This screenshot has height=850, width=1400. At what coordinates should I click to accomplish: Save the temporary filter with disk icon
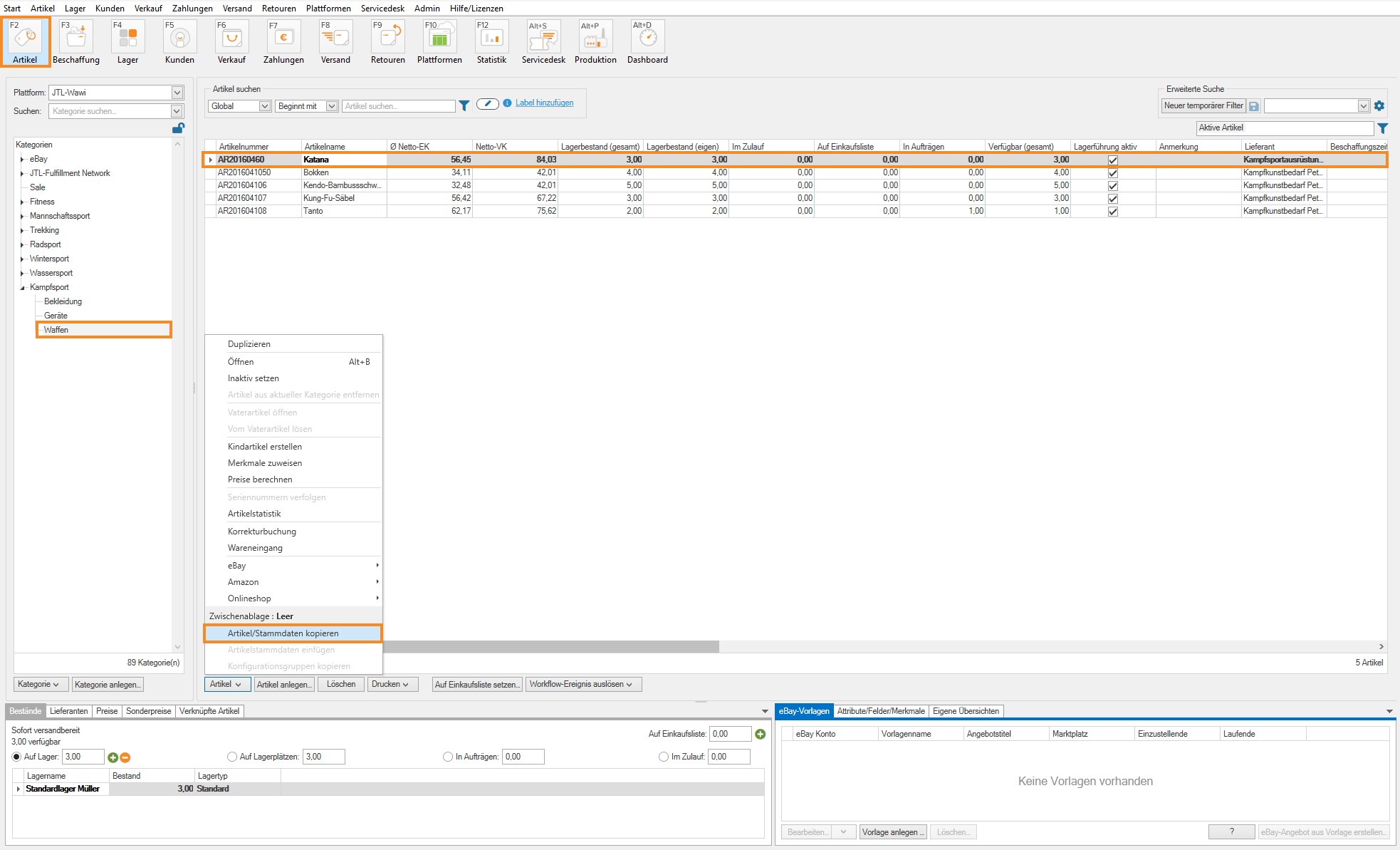pos(1254,106)
